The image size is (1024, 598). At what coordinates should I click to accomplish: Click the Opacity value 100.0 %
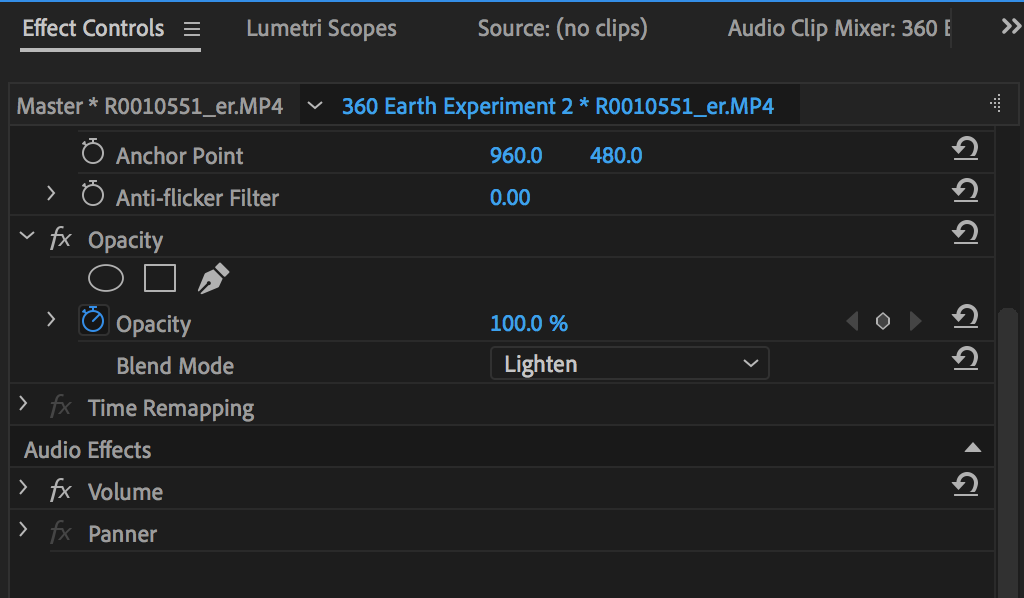point(529,324)
